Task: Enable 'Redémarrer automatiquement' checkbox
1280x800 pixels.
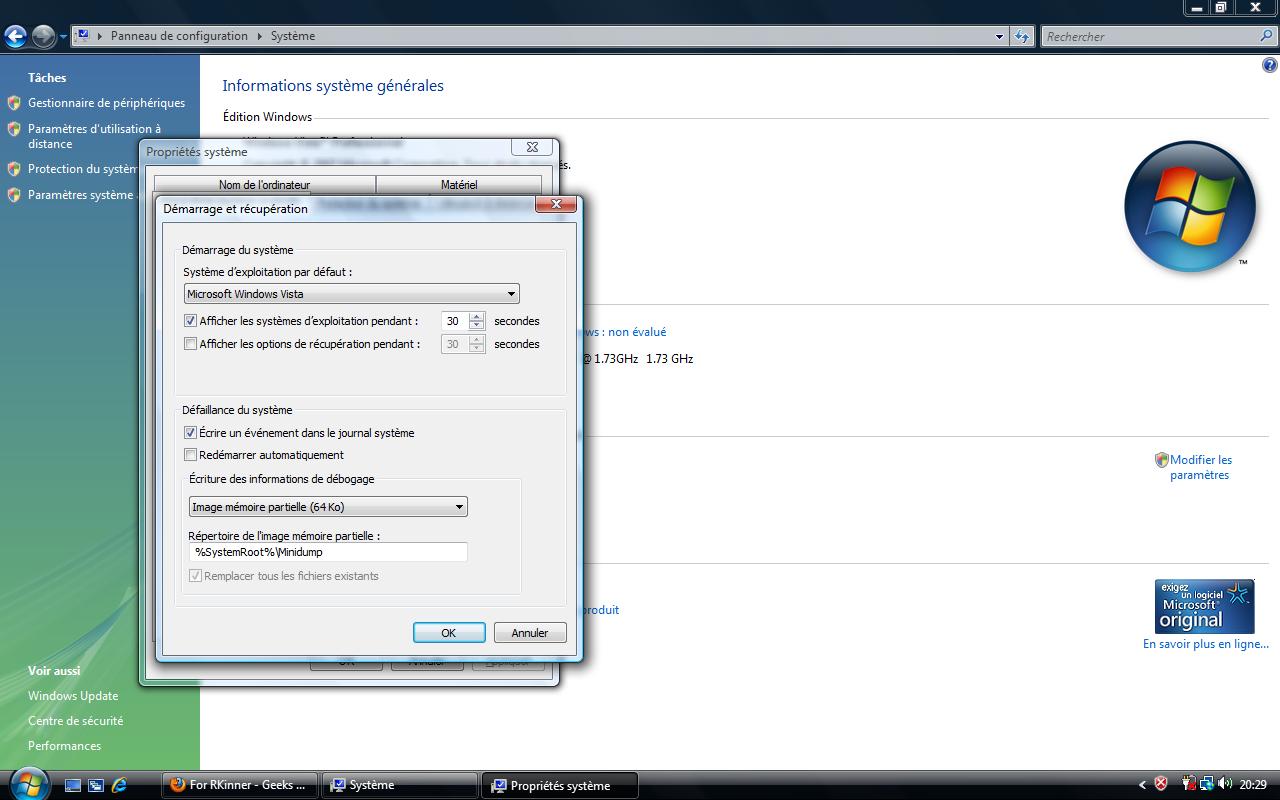Action: [191, 455]
